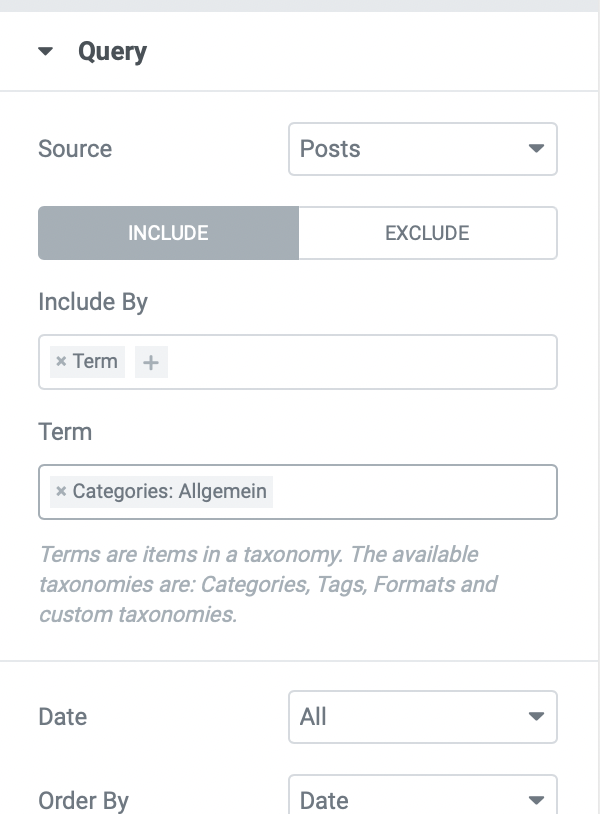Image resolution: width=600 pixels, height=814 pixels.
Task: Focus the Term input field
Action: pos(414,492)
